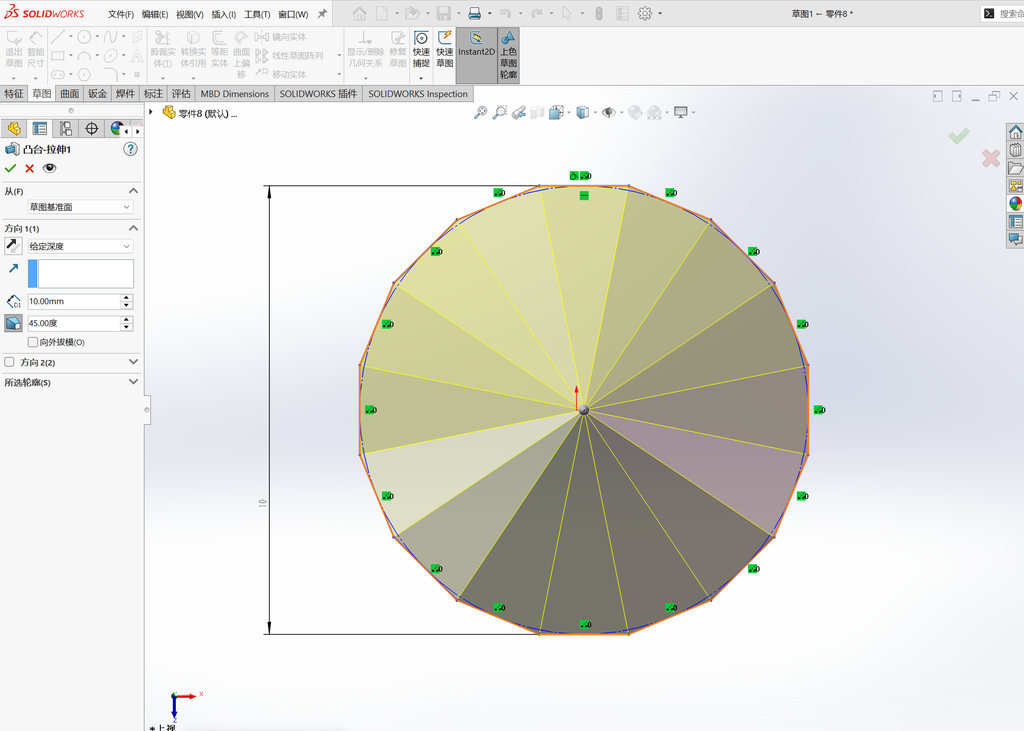This screenshot has width=1024, height=731.
Task: Open FeatureManager design tree tab
Action: tap(14, 129)
